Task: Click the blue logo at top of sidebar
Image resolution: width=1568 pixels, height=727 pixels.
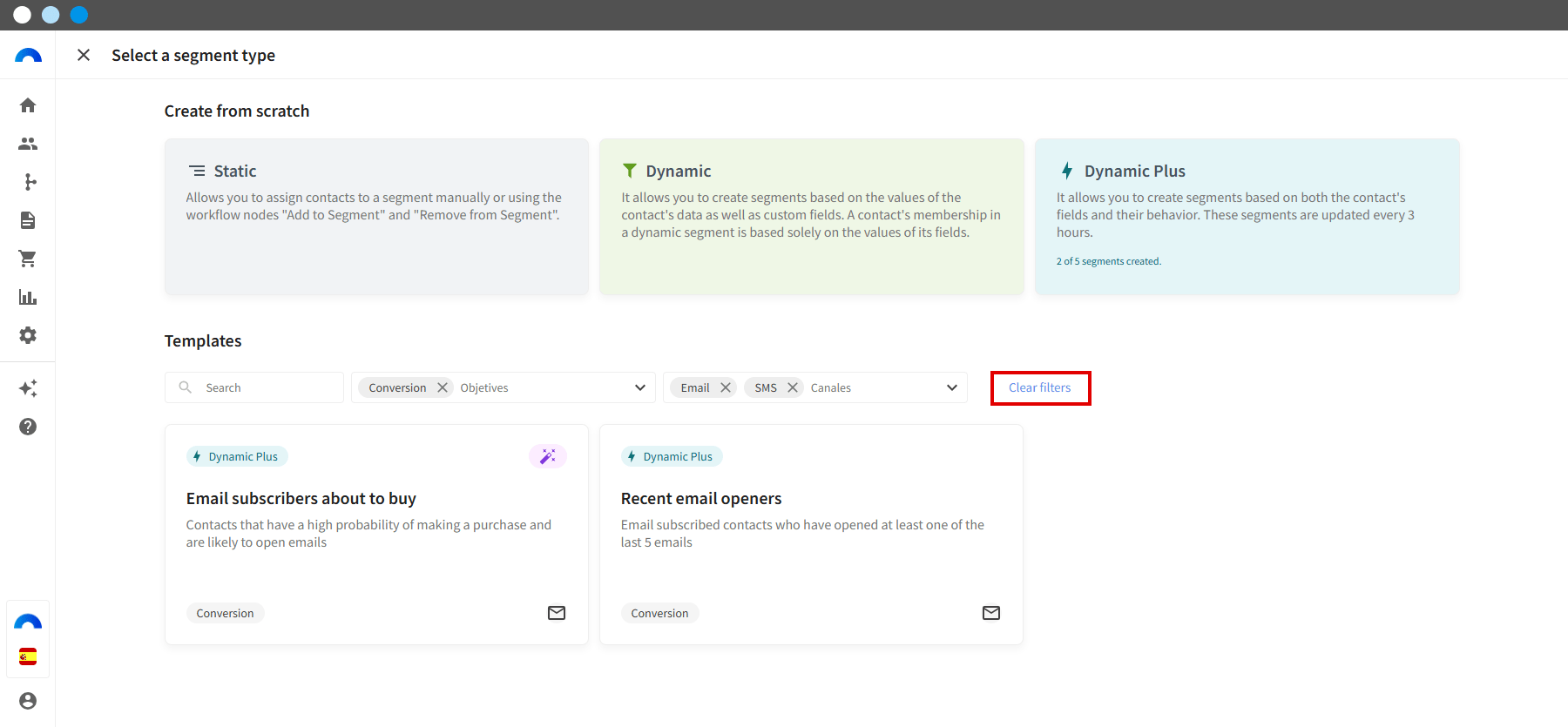Action: pyautogui.click(x=28, y=56)
